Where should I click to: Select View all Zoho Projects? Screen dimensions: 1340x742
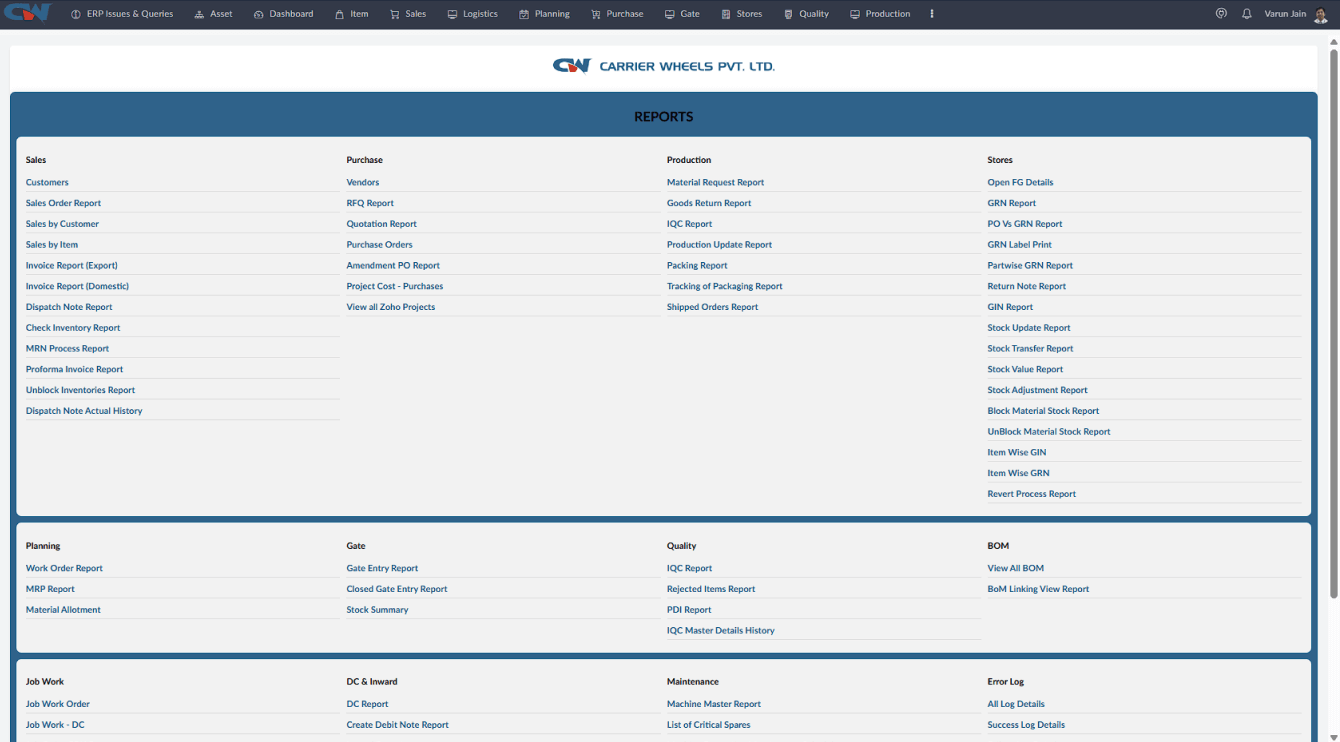point(391,307)
